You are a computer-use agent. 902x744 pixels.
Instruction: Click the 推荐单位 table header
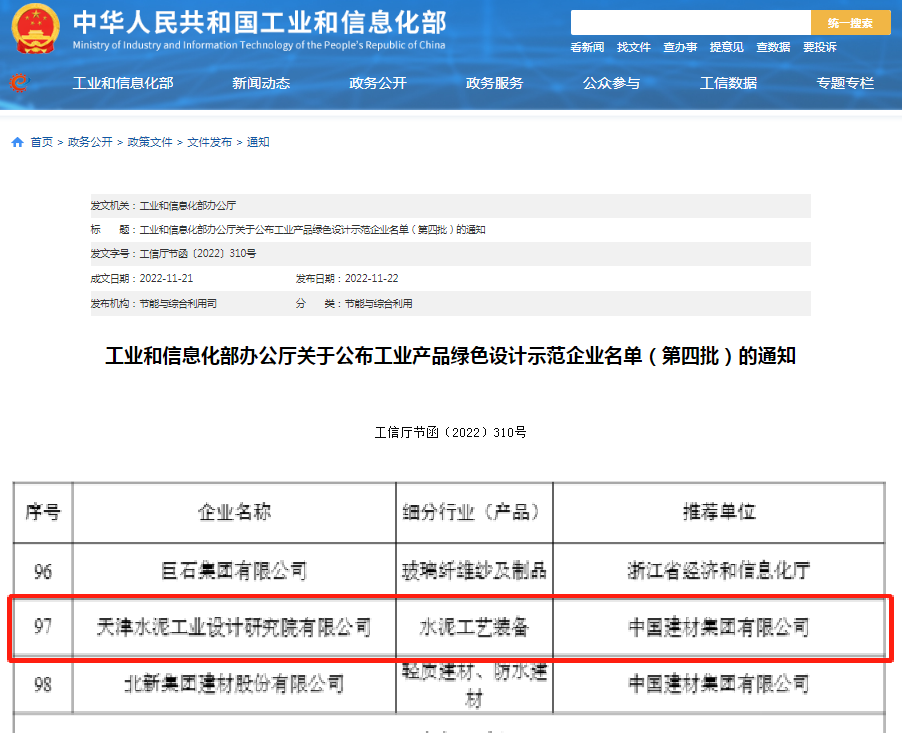click(x=719, y=512)
